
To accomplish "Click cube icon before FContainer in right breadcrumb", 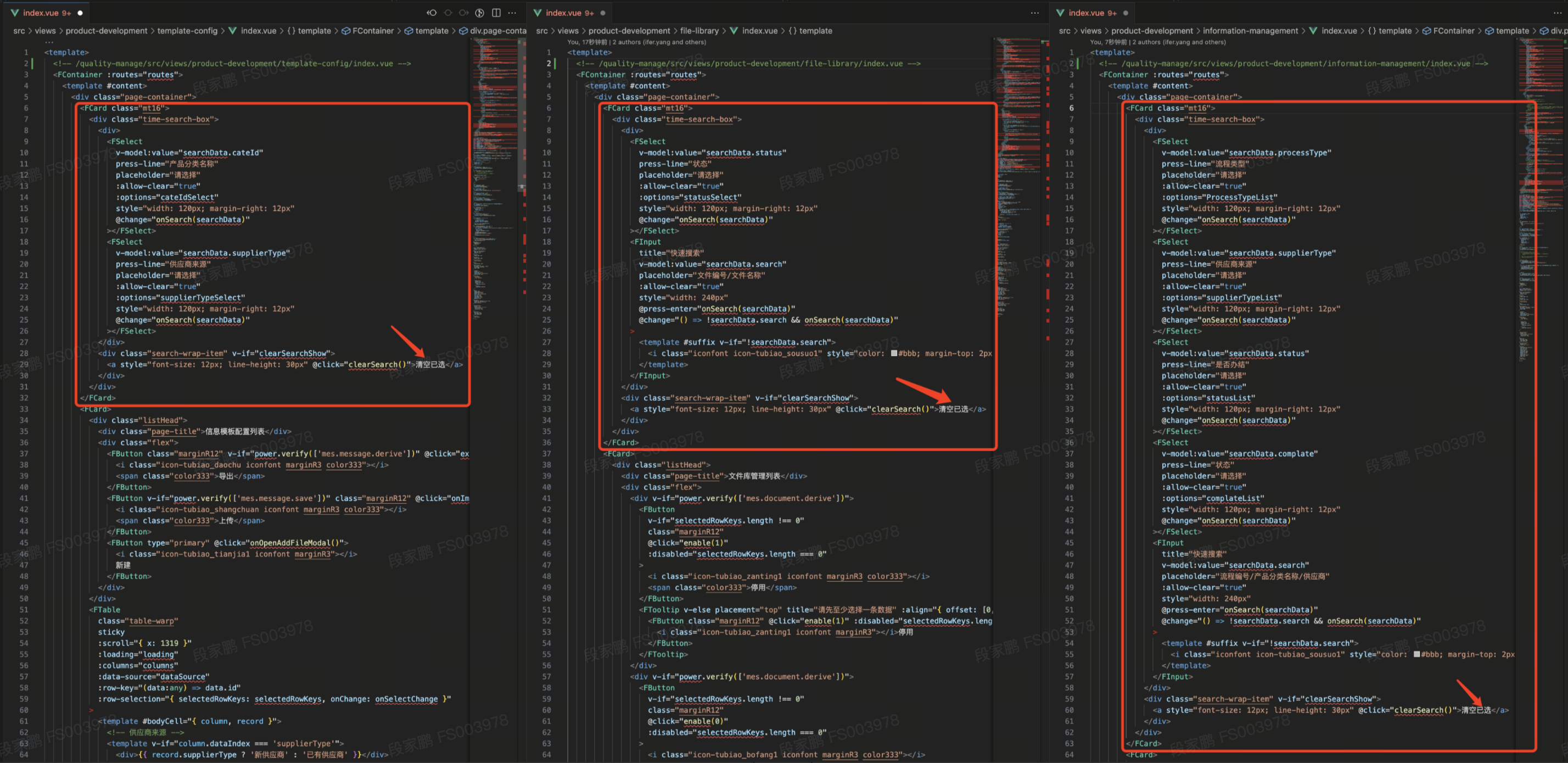I will (1426, 30).
